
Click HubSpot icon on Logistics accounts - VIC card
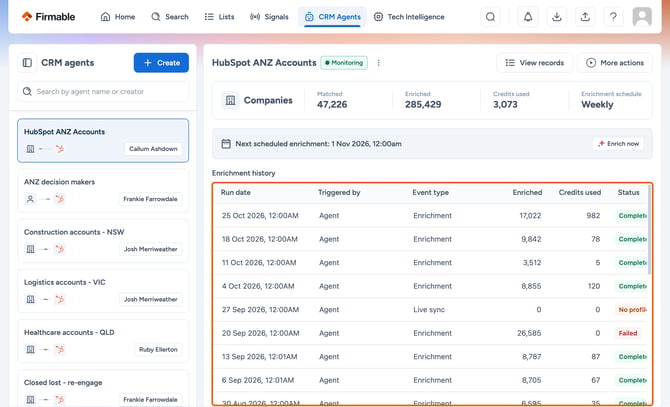(x=60, y=299)
